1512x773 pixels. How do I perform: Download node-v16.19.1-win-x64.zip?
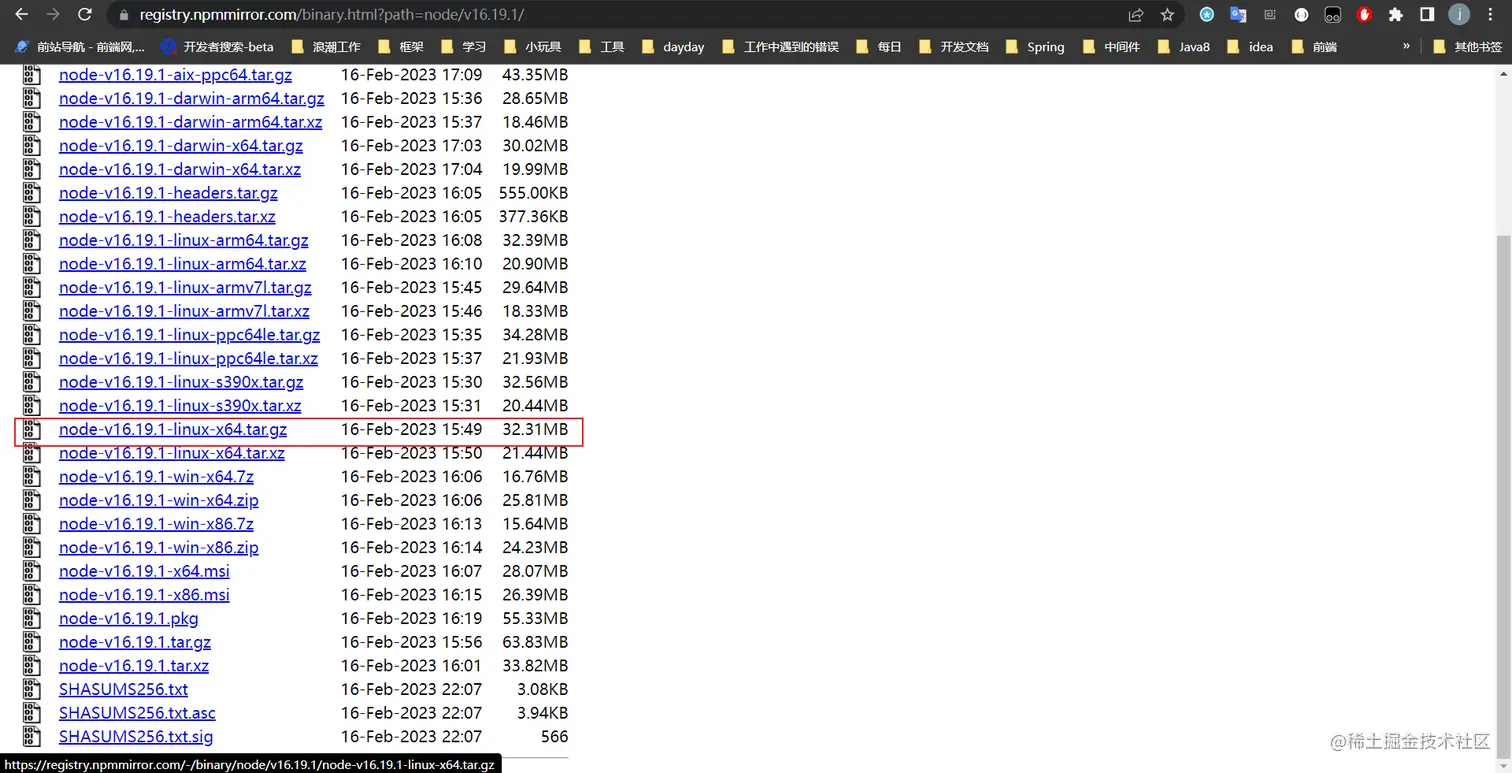tap(159, 500)
